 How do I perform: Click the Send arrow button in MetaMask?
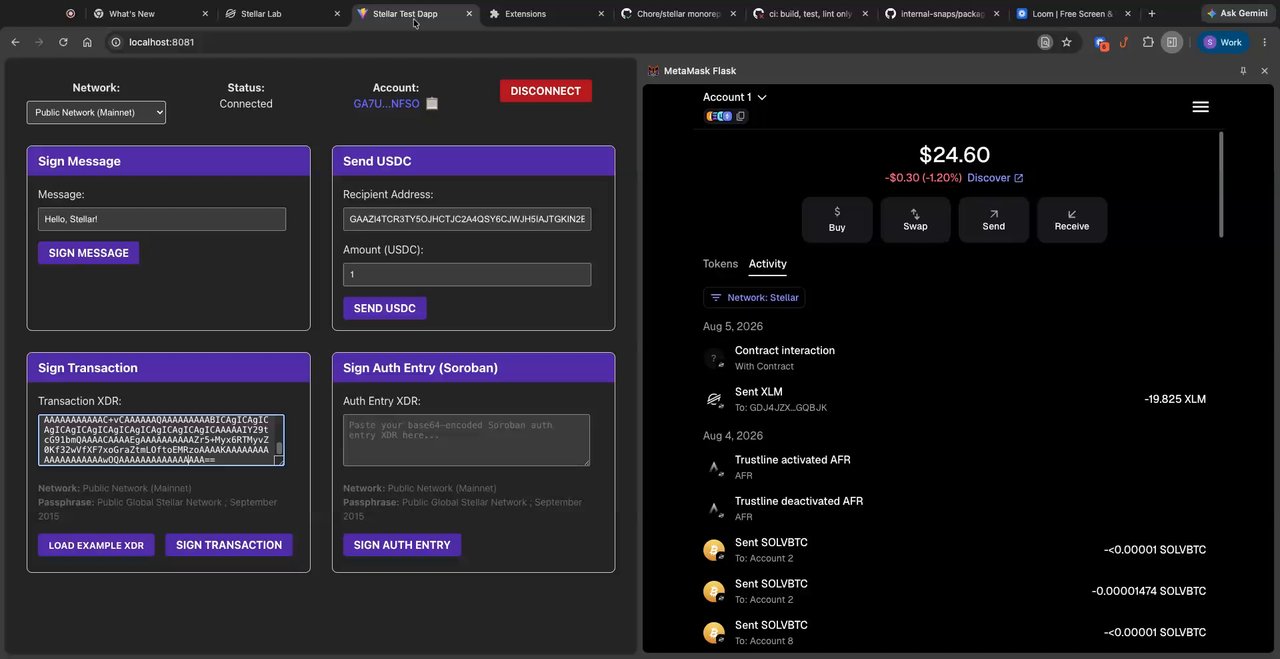coord(993,219)
